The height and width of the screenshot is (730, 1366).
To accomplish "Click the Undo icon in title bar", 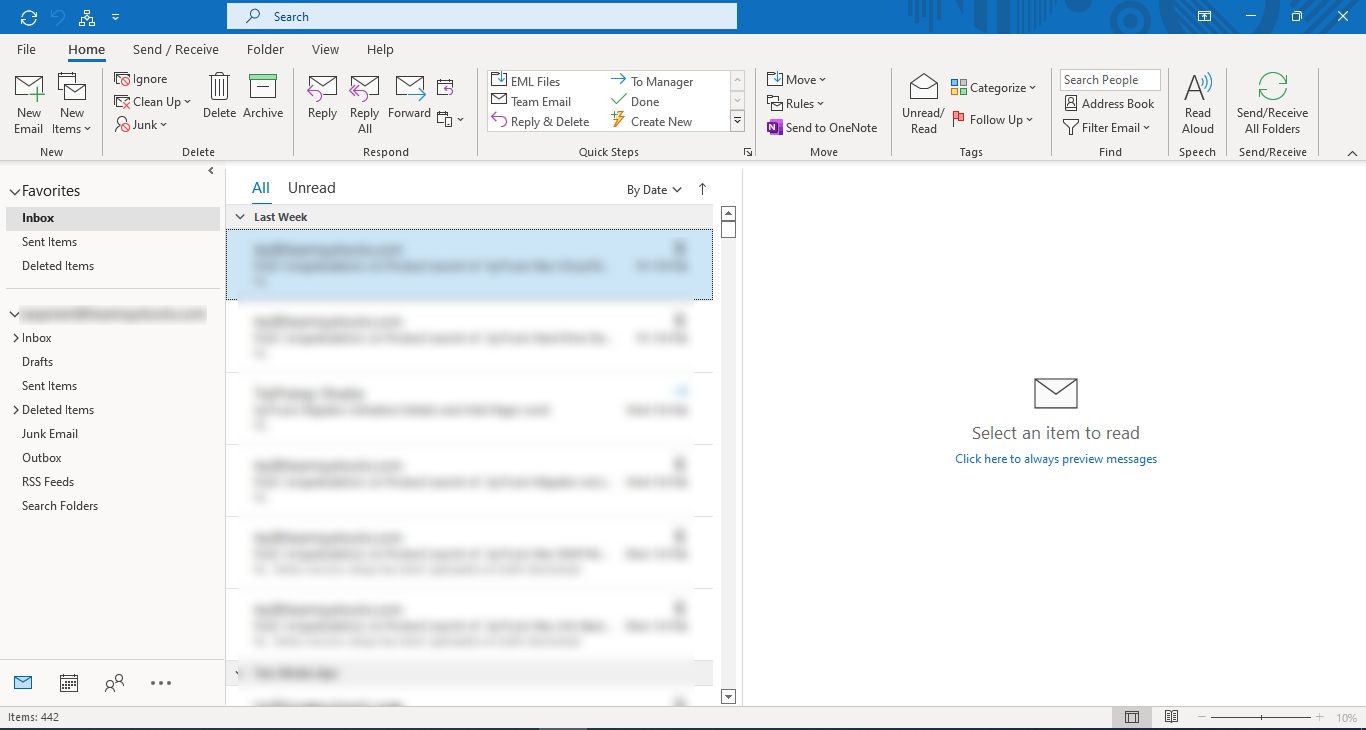I will (58, 17).
